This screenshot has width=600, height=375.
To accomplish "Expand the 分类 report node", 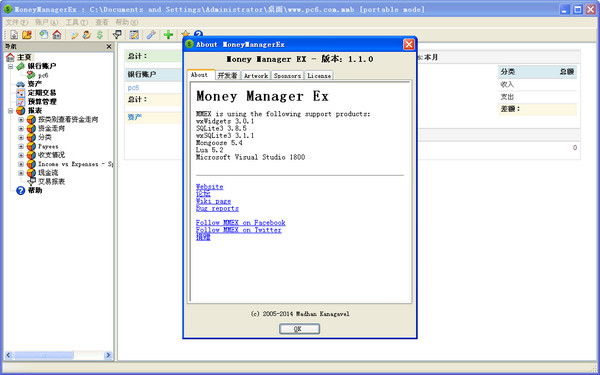I will point(21,137).
